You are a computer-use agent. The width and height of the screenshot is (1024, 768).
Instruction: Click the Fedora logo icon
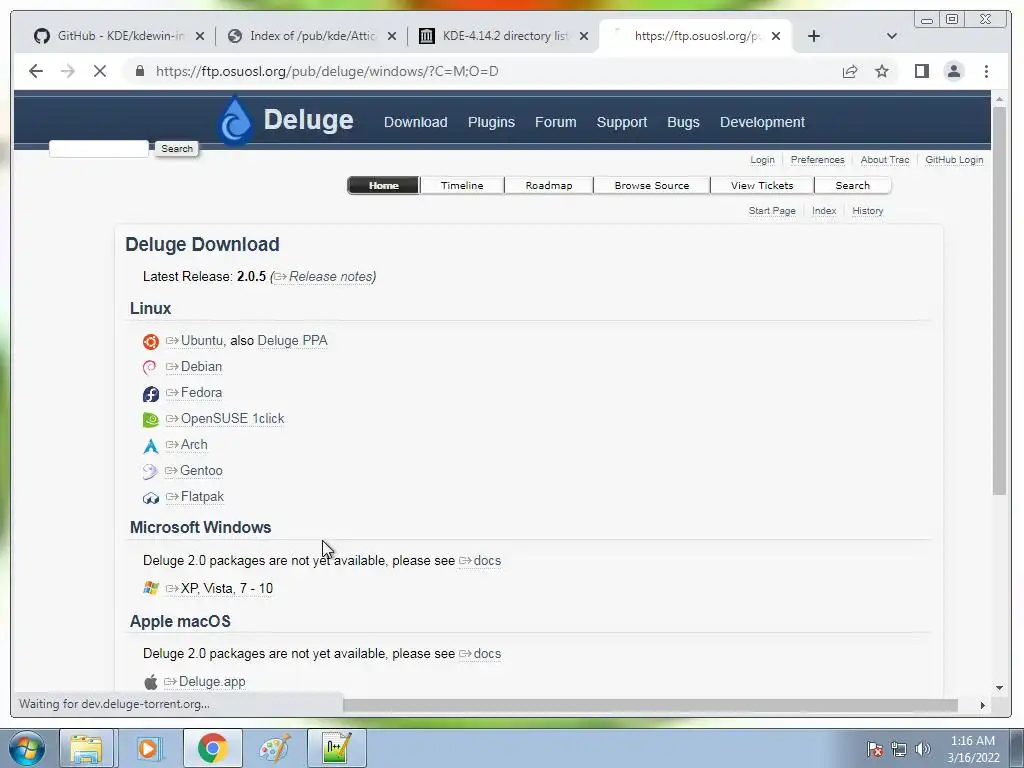pyautogui.click(x=151, y=394)
